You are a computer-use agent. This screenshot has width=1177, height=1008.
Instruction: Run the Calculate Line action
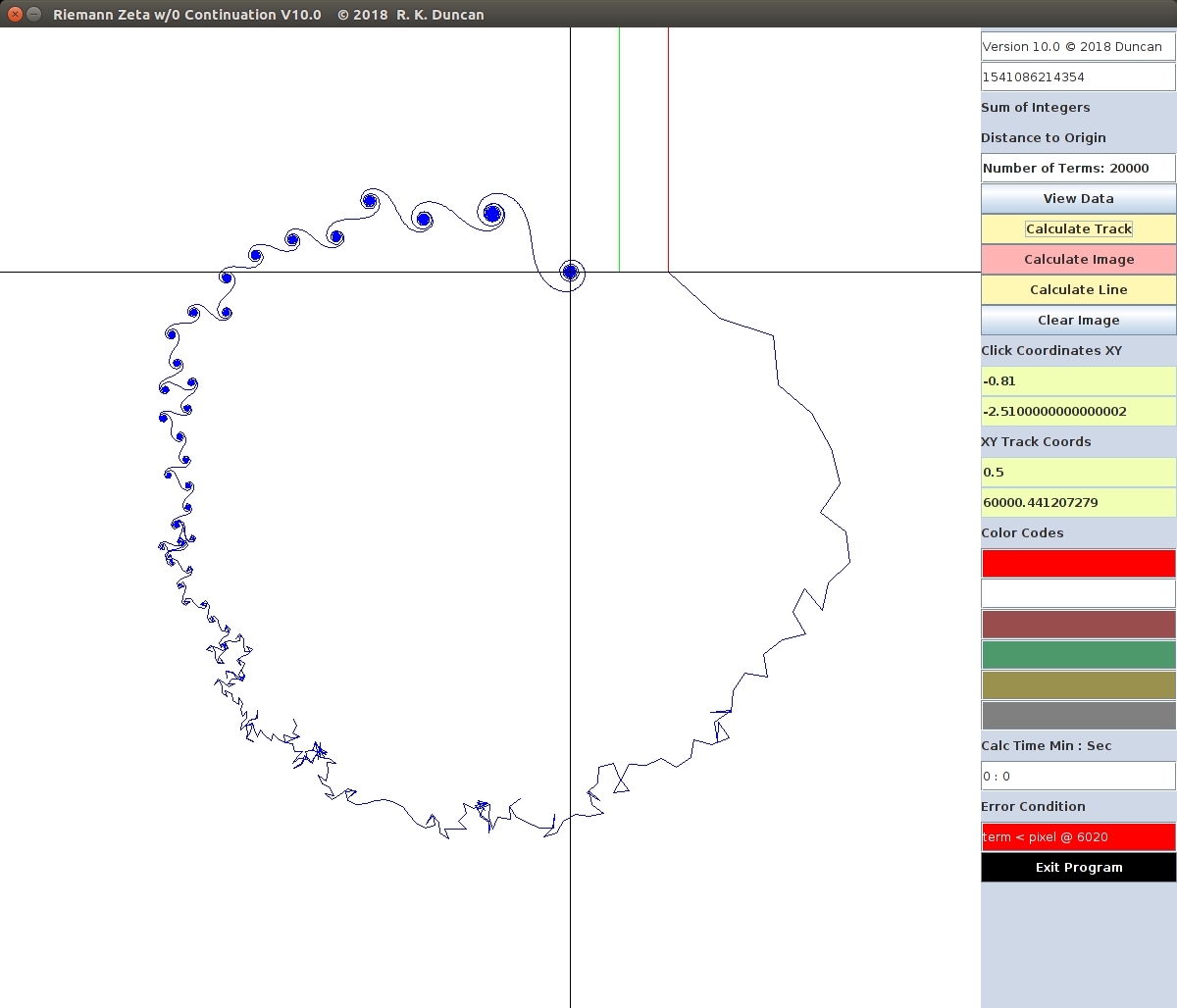point(1078,289)
